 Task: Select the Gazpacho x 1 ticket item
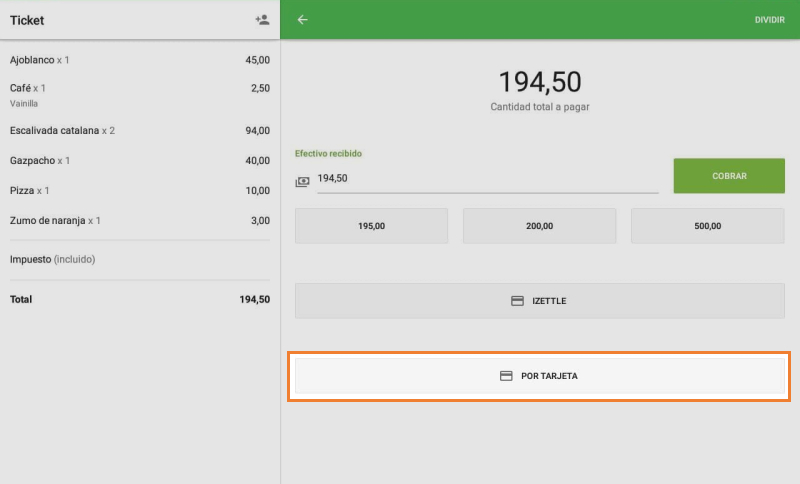click(139, 160)
